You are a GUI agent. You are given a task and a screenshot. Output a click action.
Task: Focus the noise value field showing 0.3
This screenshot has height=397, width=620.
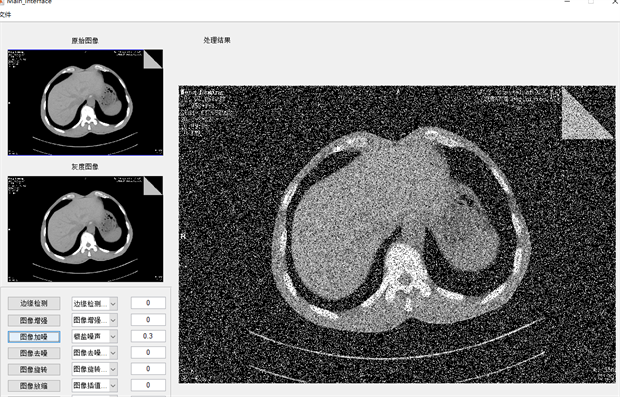pyautogui.click(x=148, y=336)
